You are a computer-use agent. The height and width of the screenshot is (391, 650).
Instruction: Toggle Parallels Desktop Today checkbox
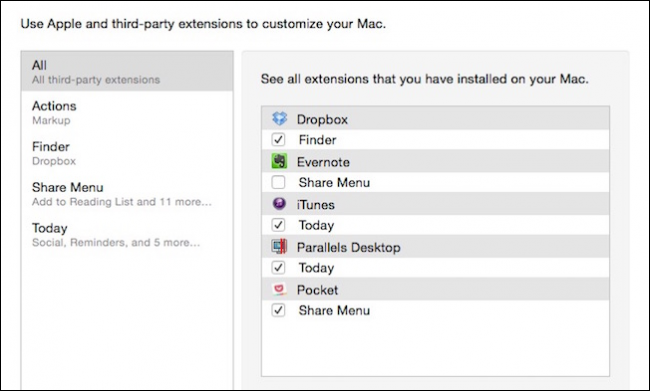[x=278, y=267]
